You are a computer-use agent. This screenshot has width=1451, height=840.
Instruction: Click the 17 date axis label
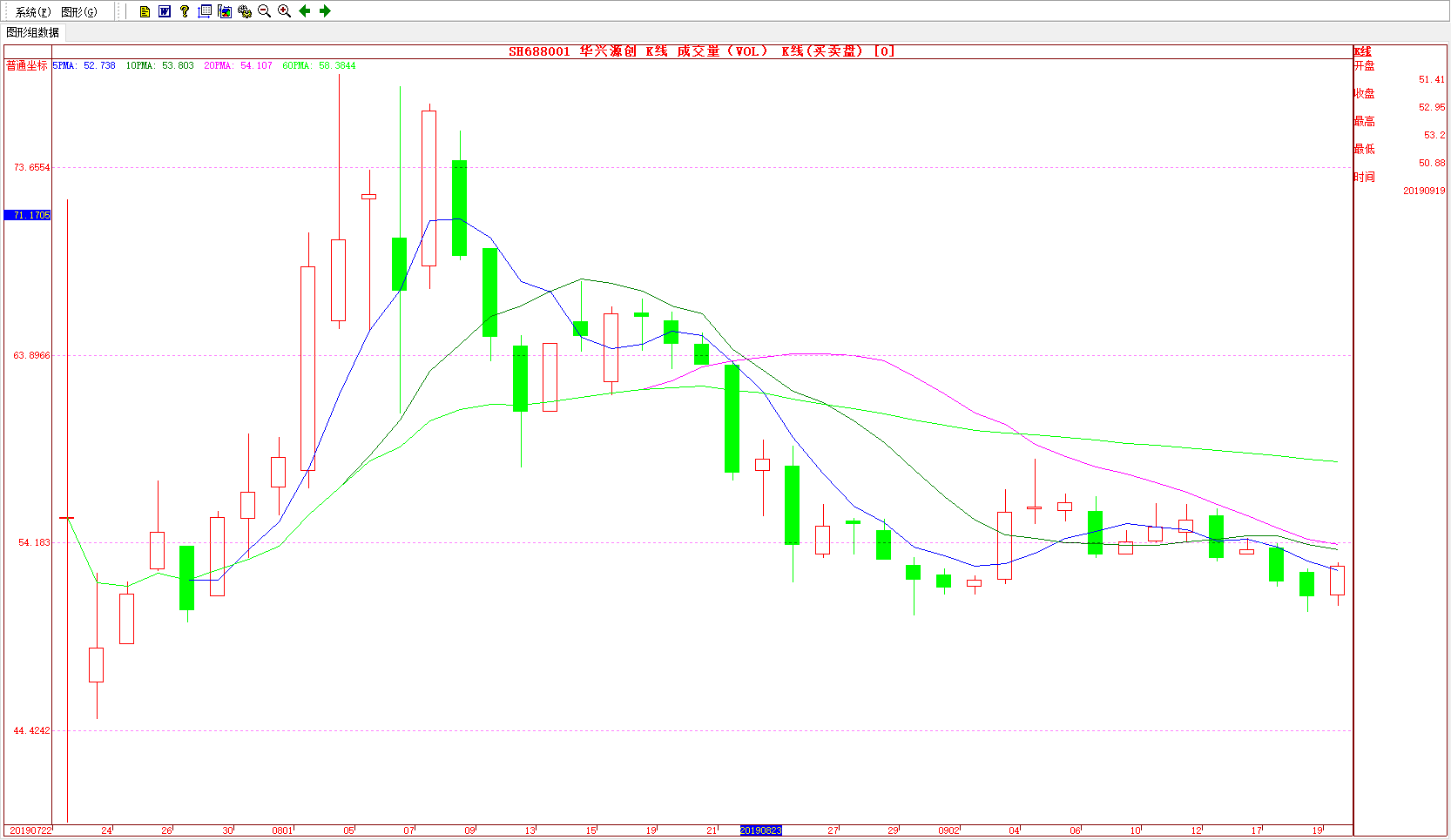[x=1256, y=830]
